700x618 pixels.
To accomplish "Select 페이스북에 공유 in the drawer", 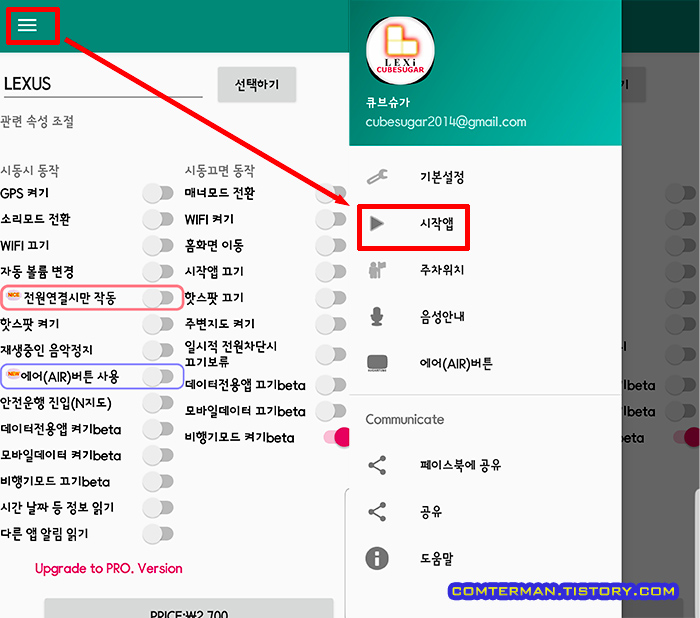I will tap(485, 465).
